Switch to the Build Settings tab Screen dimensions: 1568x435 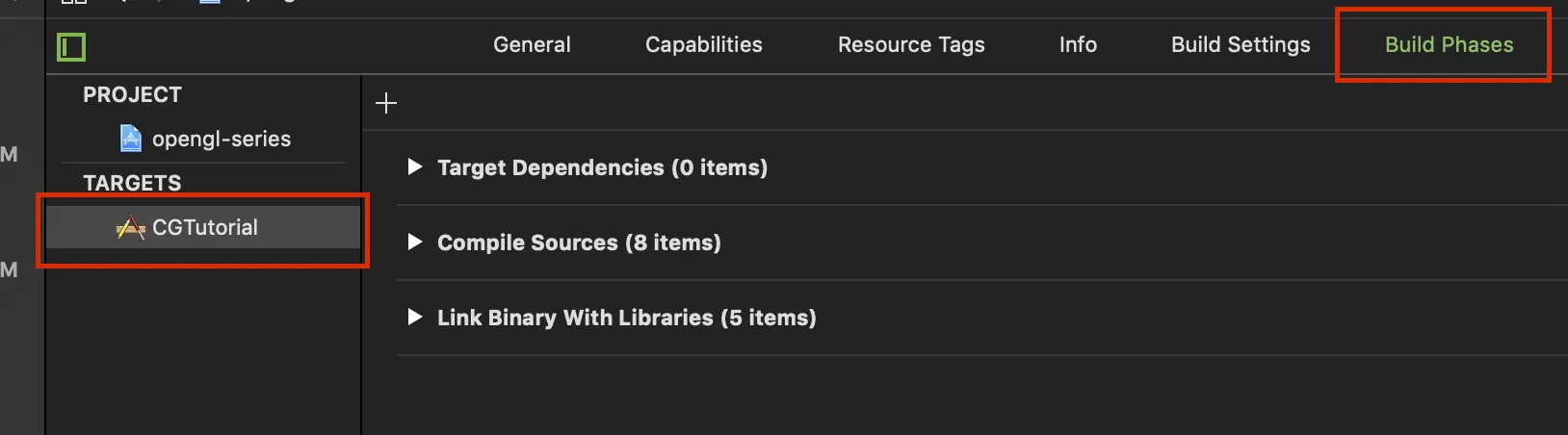[x=1241, y=45]
